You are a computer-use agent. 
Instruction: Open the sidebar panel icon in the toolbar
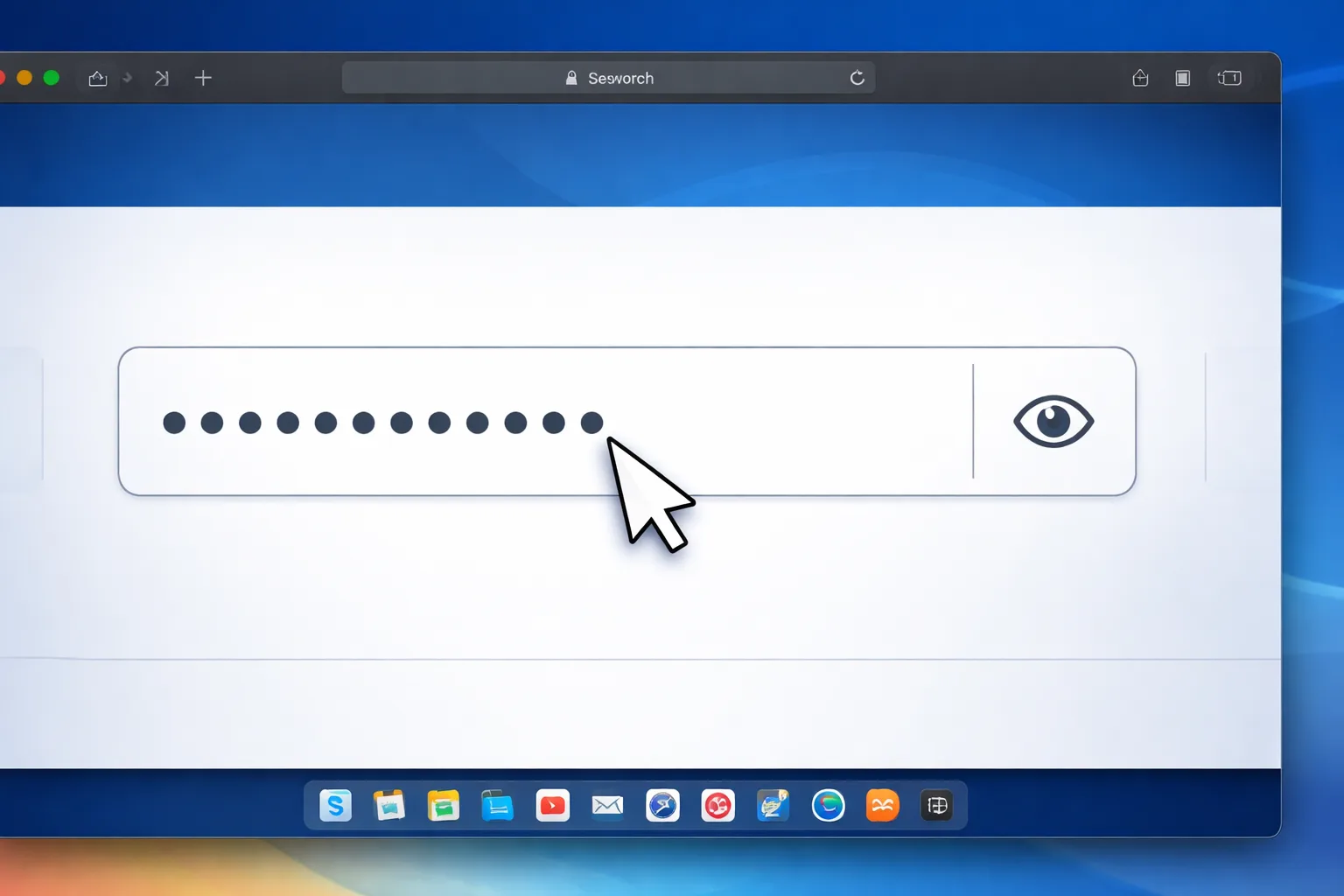click(1183, 78)
